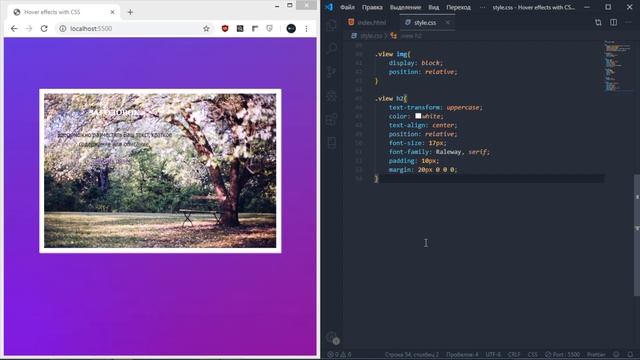The image size is (640, 360).
Task: Open the Переход menu
Action: [458, 7]
